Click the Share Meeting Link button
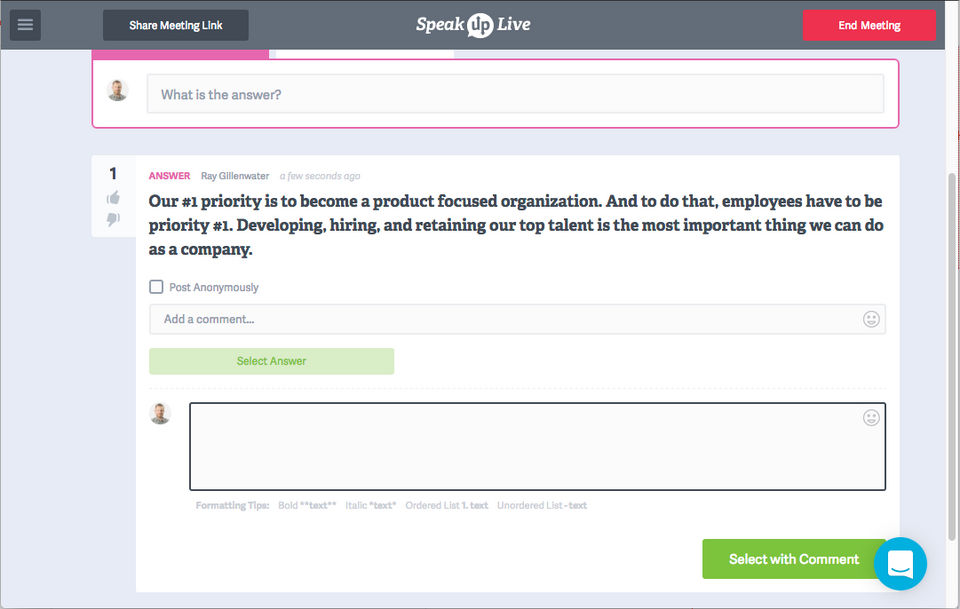 pos(176,25)
